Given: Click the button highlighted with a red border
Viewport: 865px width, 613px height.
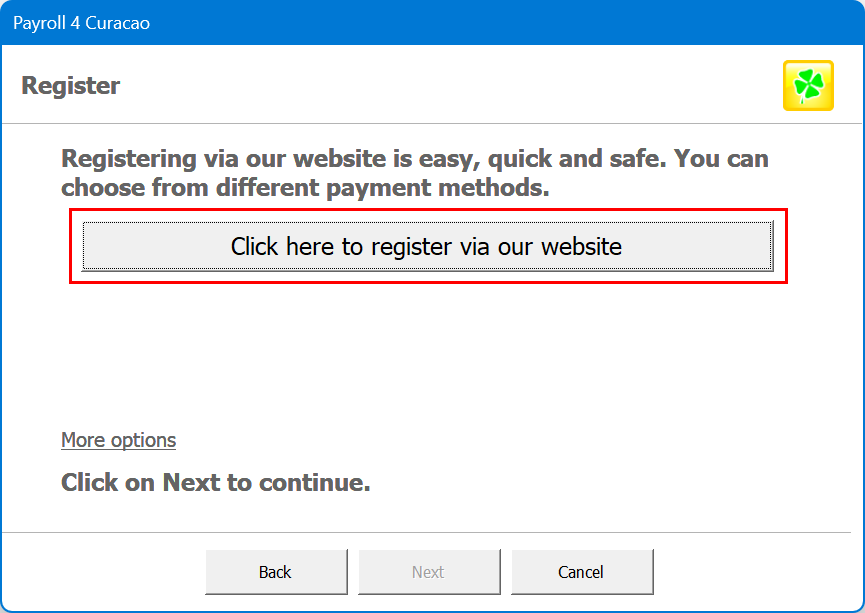Looking at the screenshot, I should pos(427,246).
